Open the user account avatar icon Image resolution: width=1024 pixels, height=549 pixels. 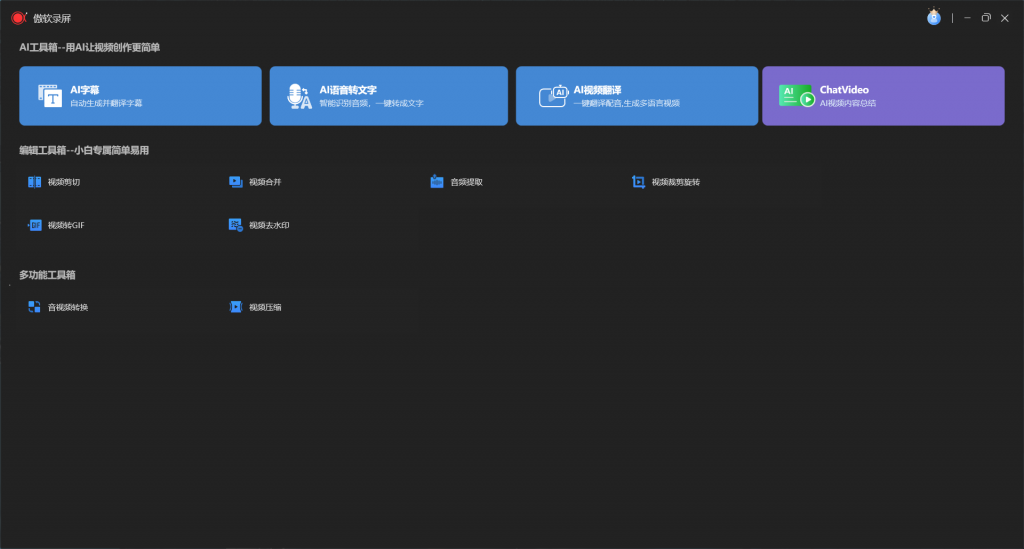(x=934, y=17)
